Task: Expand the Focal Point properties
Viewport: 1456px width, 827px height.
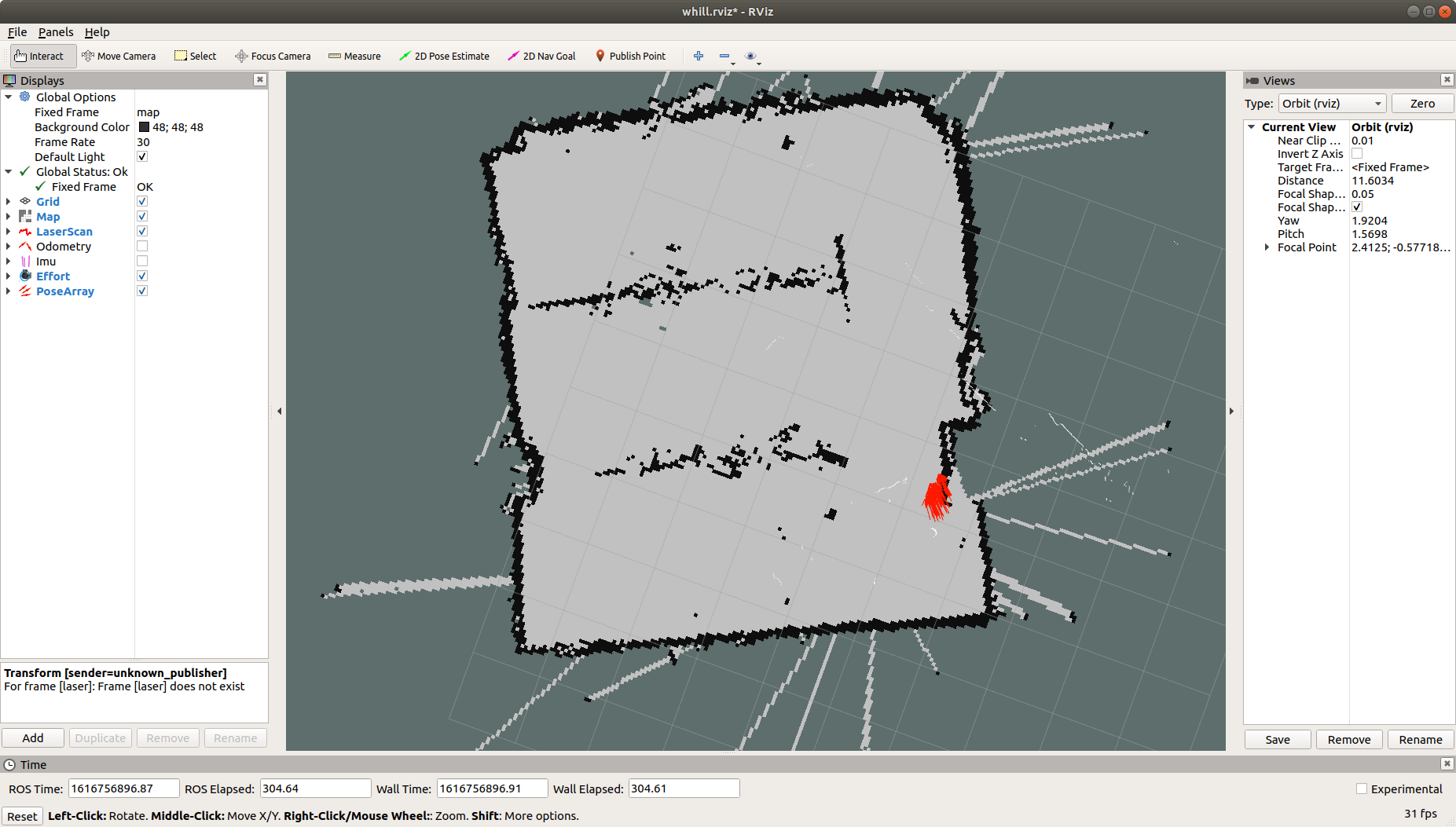Action: tap(1266, 247)
